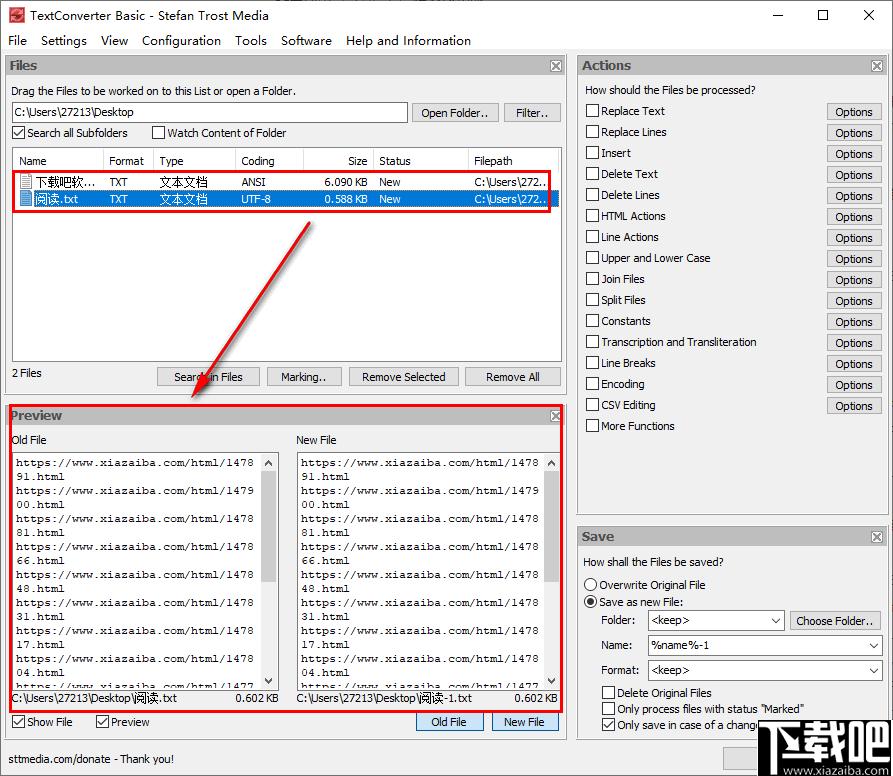Expand the Folder keep dropdown
Viewport: 893px width, 776px height.
tap(776, 621)
